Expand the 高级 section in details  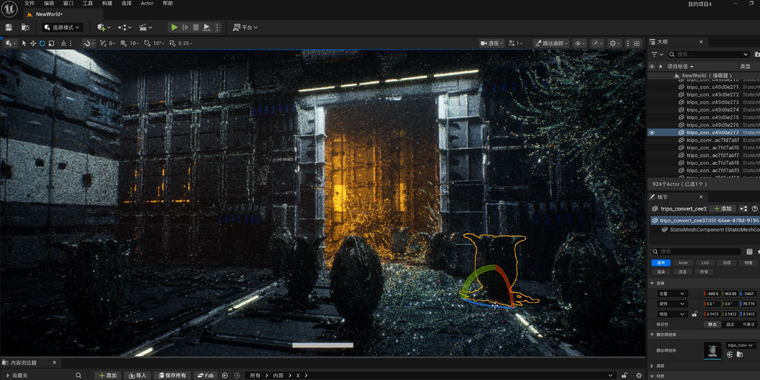[x=661, y=366]
